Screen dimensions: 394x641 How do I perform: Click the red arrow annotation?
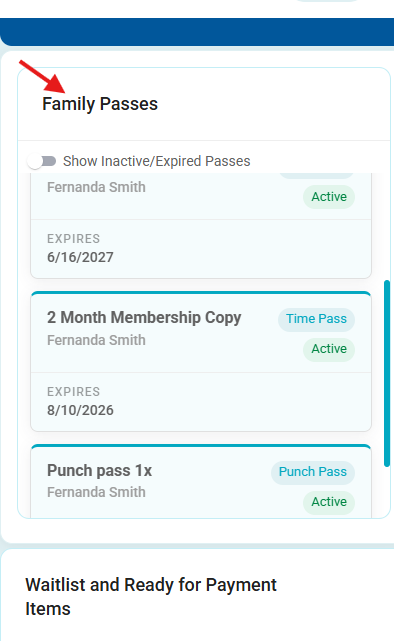click(x=42, y=76)
